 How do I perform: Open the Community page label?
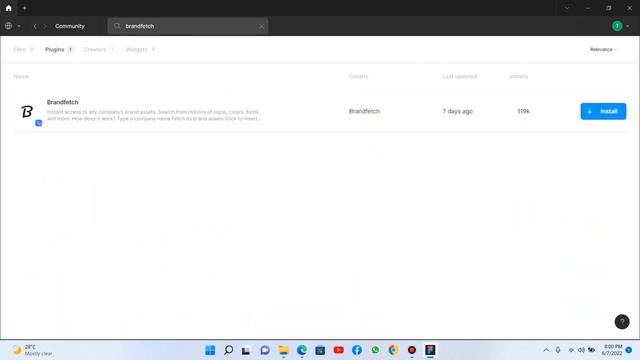70,26
